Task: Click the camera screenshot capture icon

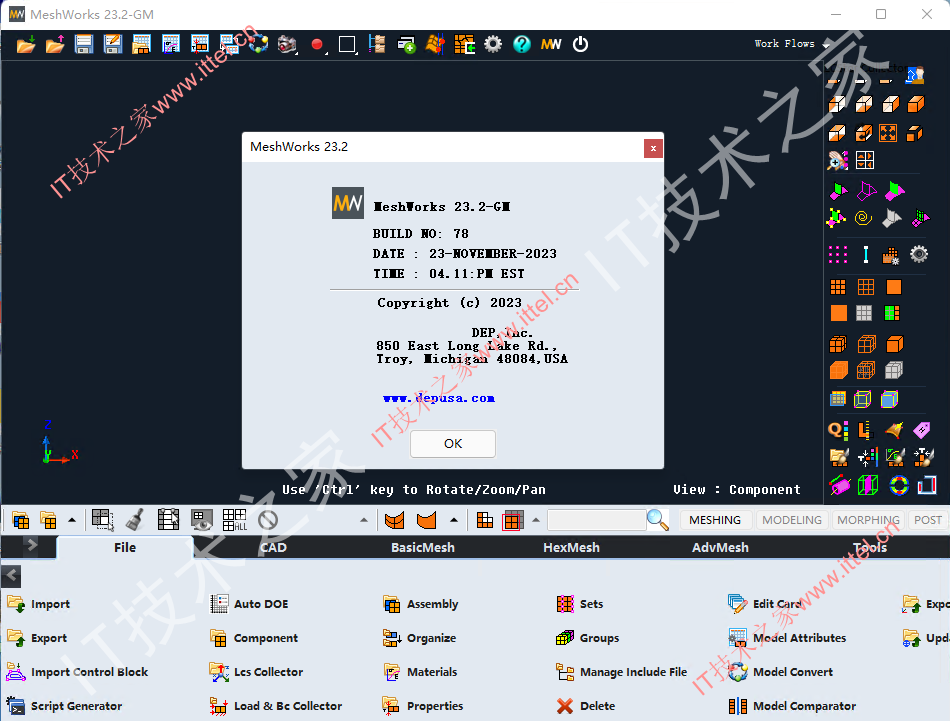Action: pos(287,44)
